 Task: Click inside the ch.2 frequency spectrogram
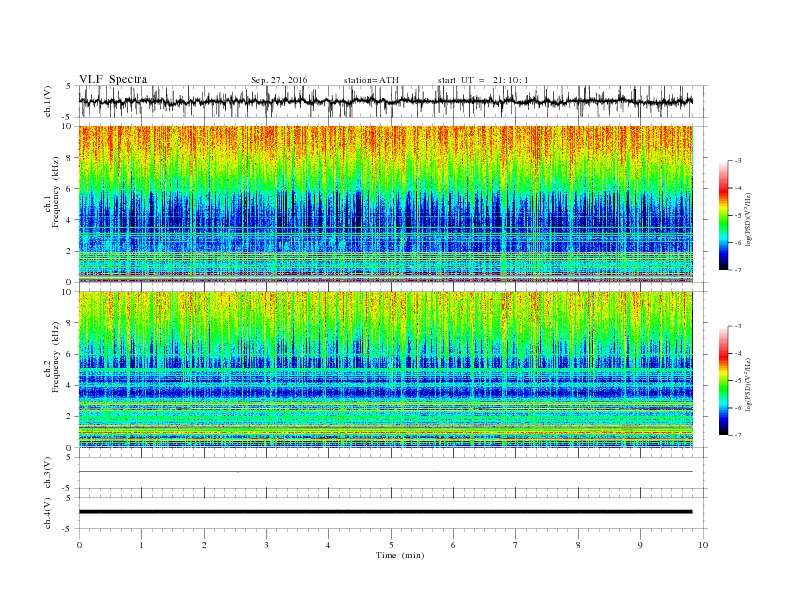tap(385, 370)
